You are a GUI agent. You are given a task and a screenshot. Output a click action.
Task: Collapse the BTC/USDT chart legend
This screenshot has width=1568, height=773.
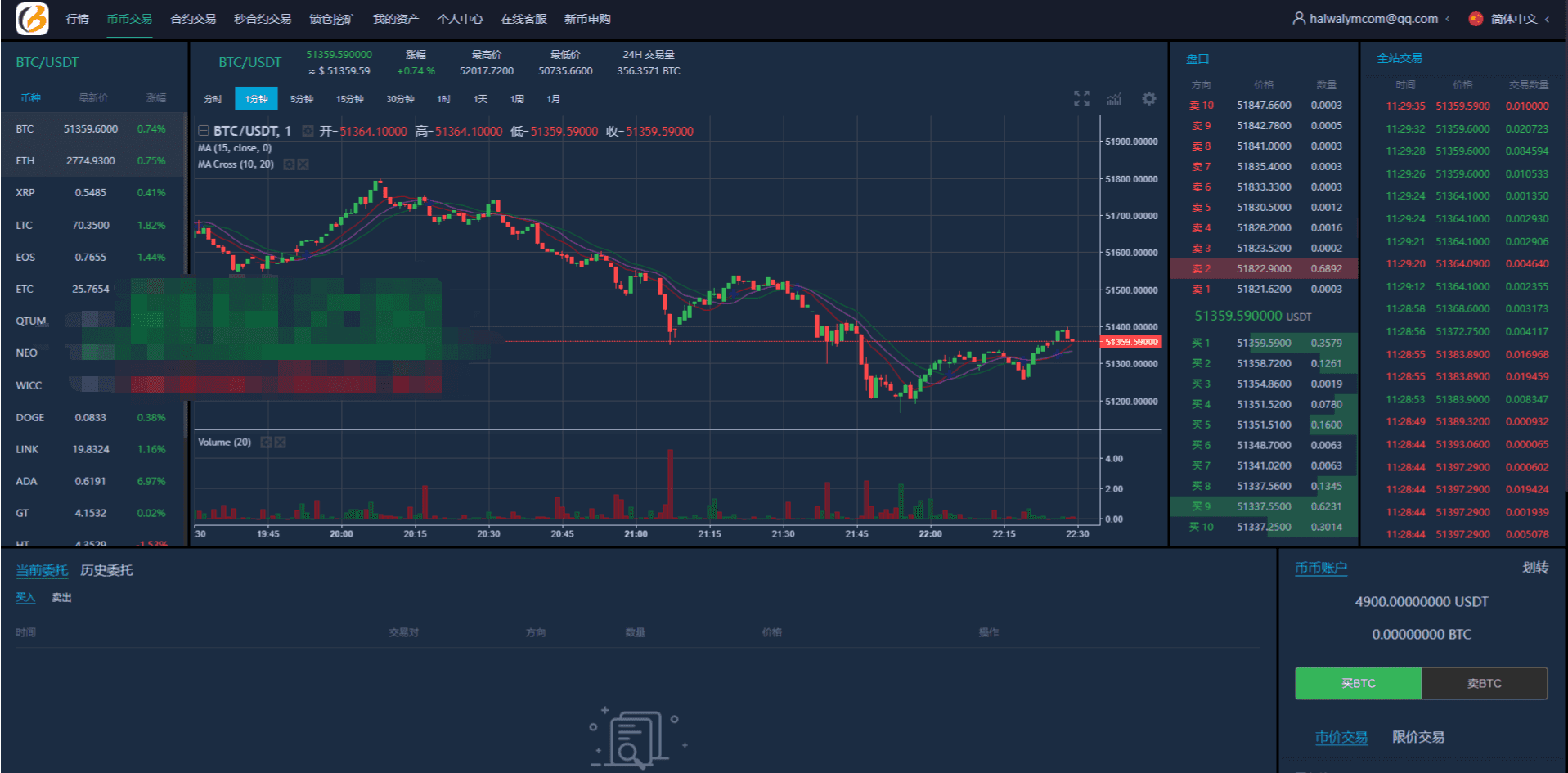tap(204, 131)
